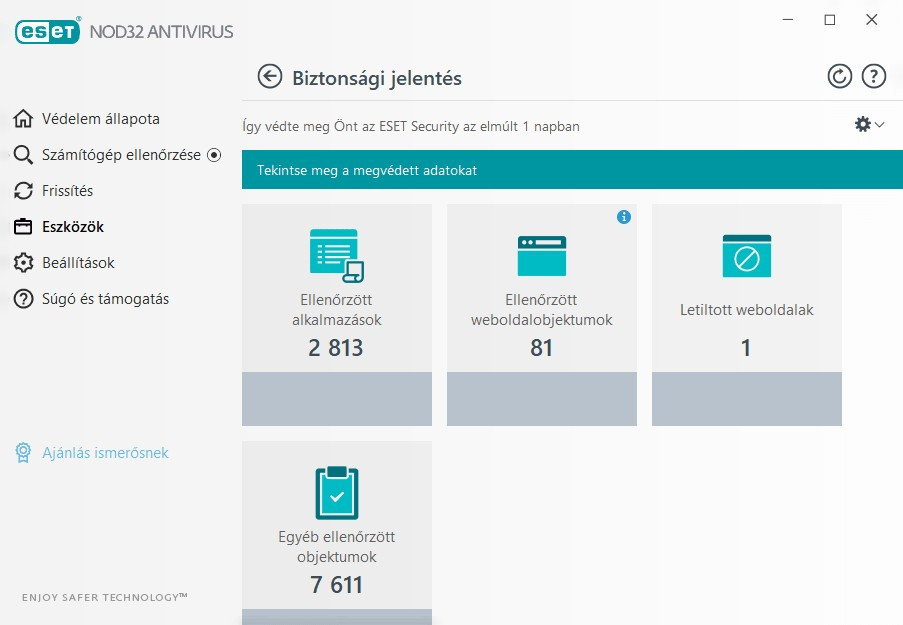Click the ESET logo
The width and height of the screenshot is (903, 625).
[x=47, y=31]
